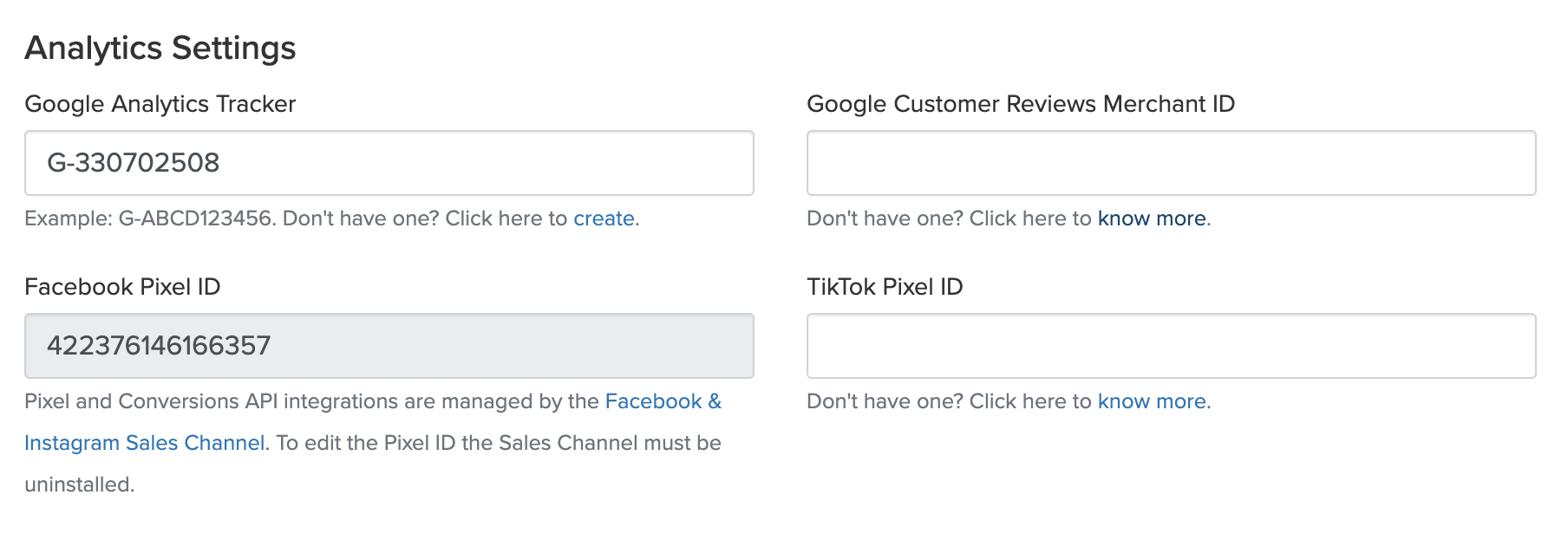Click the Google Analytics Tracker label
The image size is (1568, 560).
point(160,104)
